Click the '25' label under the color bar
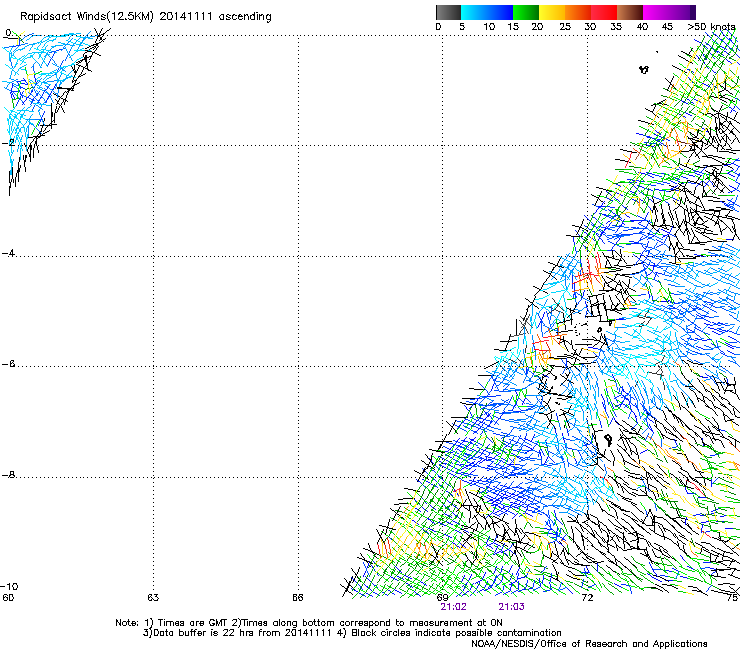 tap(565, 27)
